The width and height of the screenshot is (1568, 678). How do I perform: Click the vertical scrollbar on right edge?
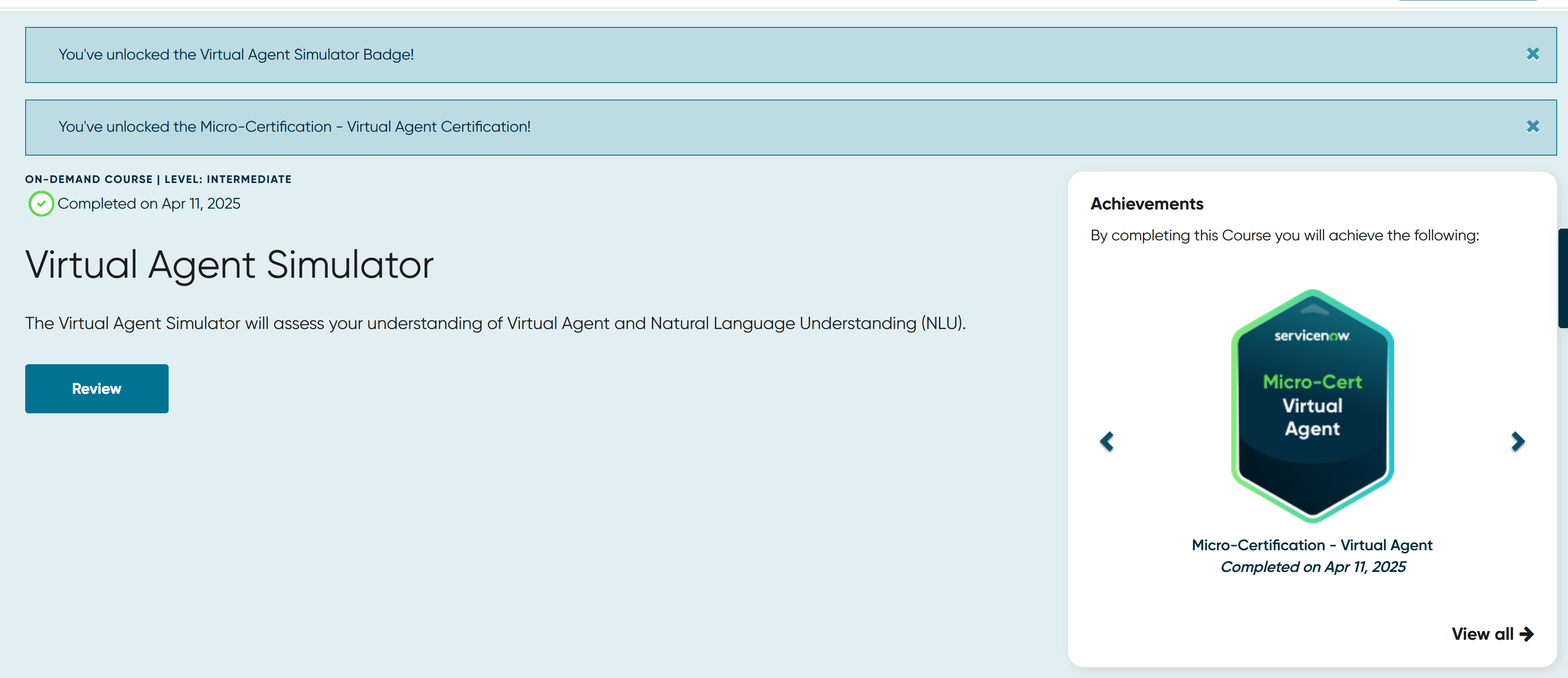pos(1562,279)
